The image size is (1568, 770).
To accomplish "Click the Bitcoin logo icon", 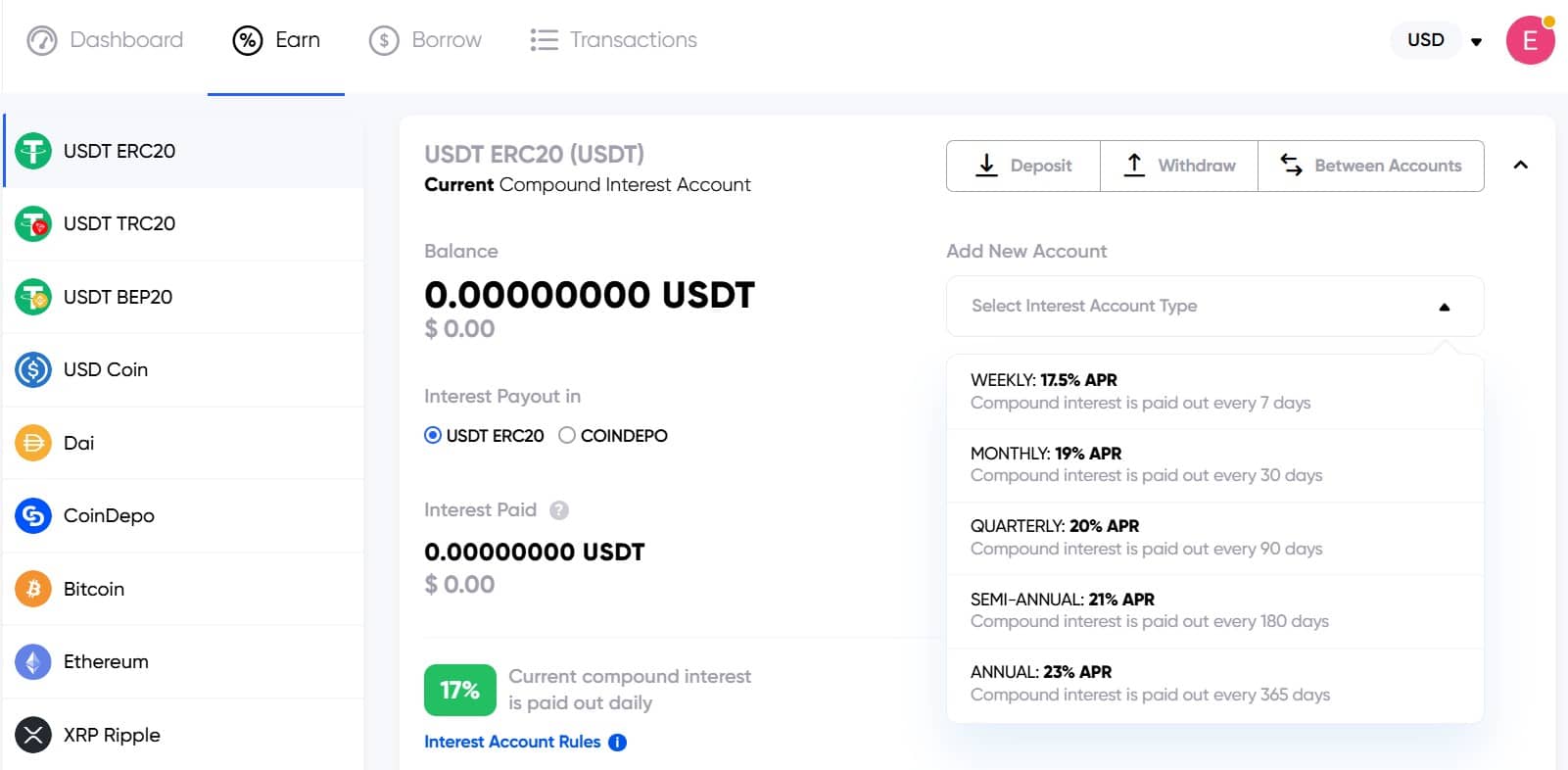I will [33, 589].
